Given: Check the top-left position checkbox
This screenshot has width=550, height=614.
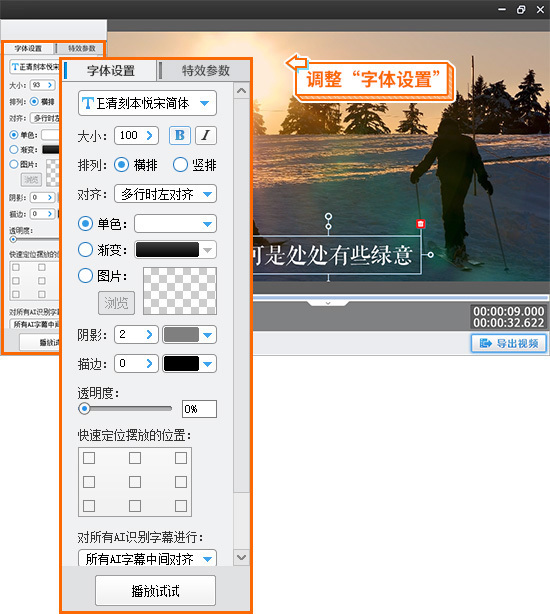Looking at the screenshot, I should tap(89, 458).
